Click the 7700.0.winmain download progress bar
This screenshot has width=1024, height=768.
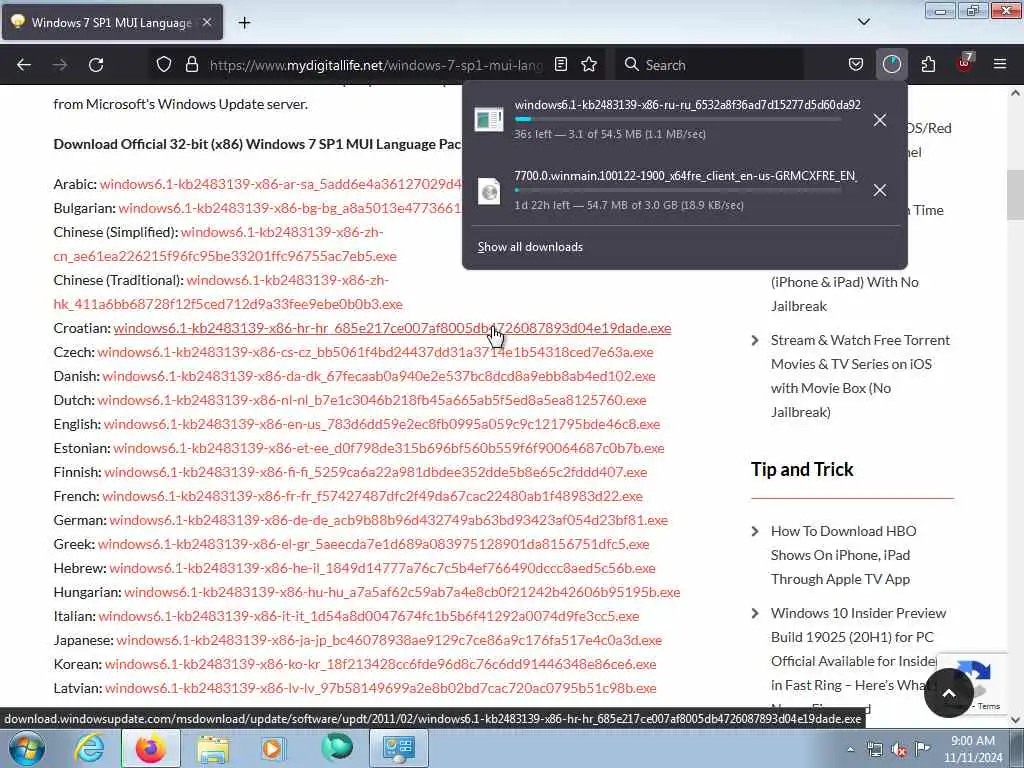[677, 190]
